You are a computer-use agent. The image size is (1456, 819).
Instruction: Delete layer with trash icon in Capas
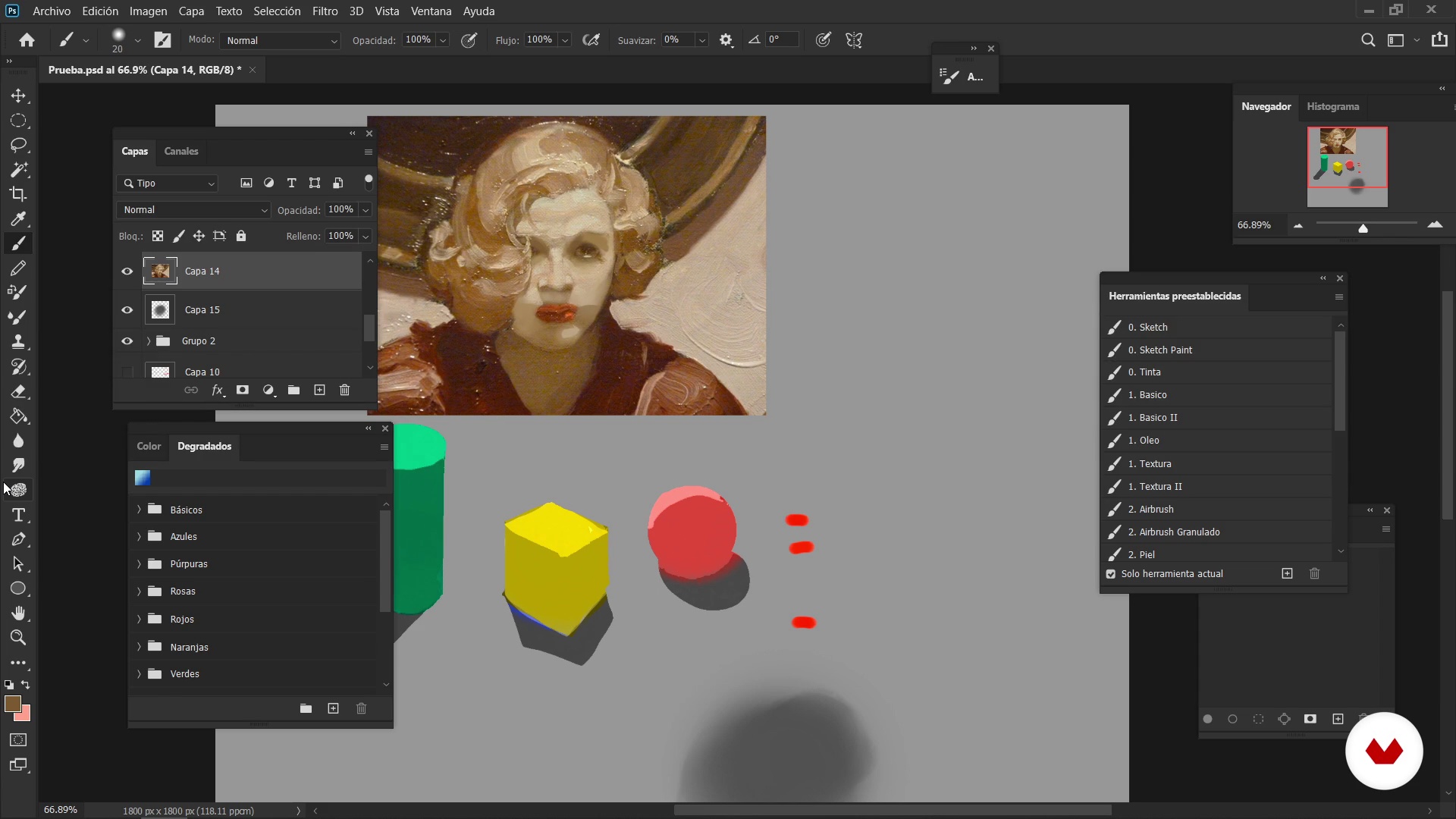(x=344, y=390)
